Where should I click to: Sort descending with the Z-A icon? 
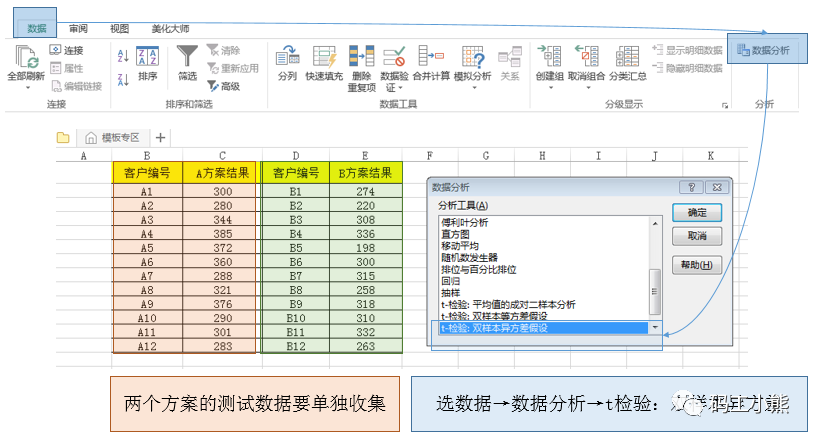[x=123, y=80]
